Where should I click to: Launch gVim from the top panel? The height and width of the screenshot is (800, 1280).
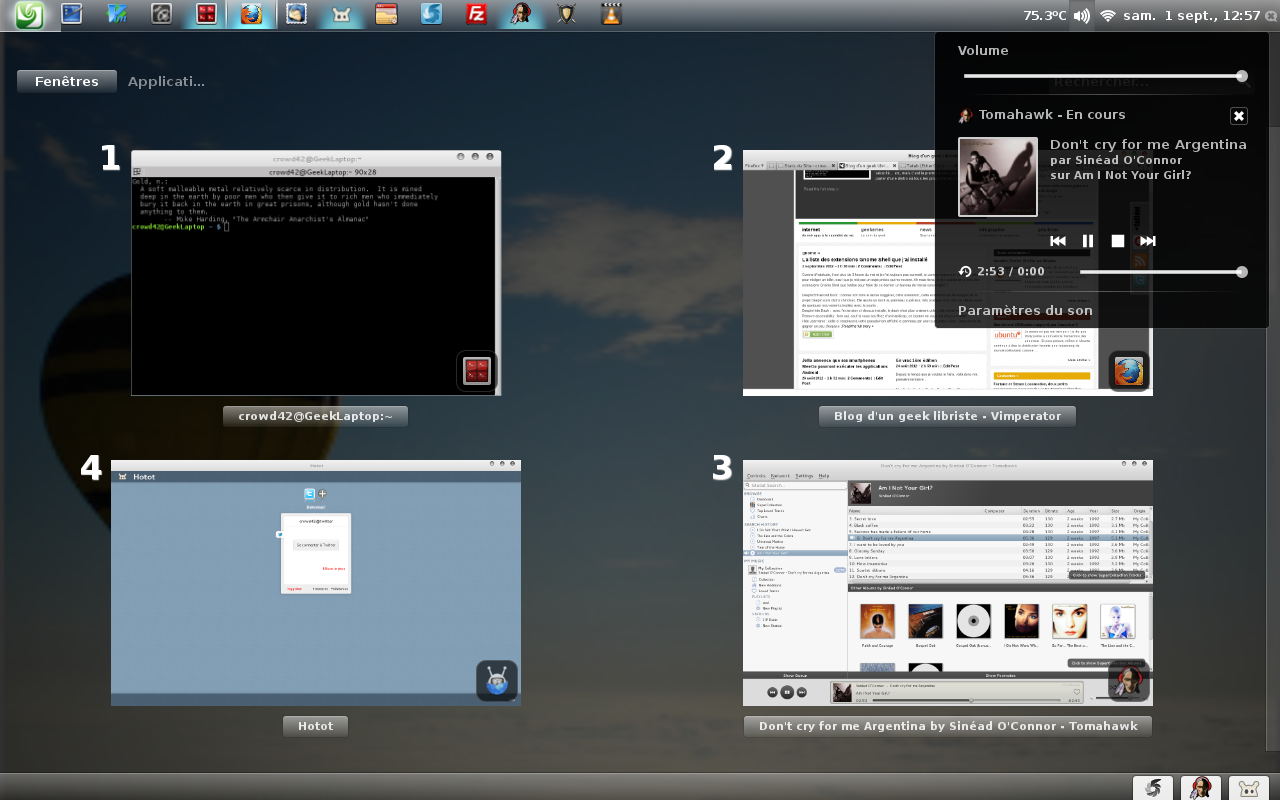117,14
